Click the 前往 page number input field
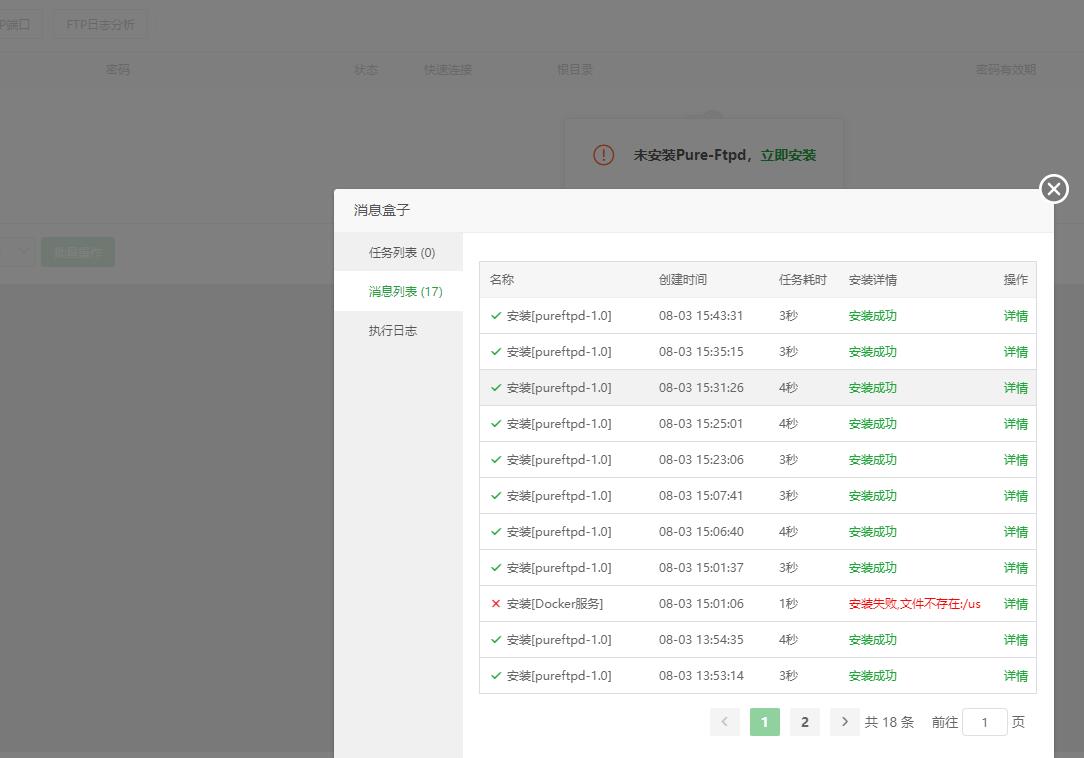The width and height of the screenshot is (1084, 758). [x=984, y=722]
